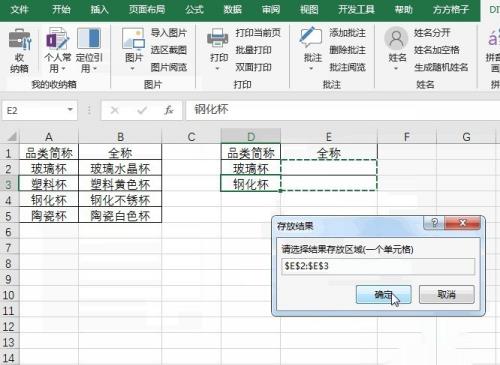Switch to the 插入 ribbon tab
The height and width of the screenshot is (365, 500).
pos(100,9)
